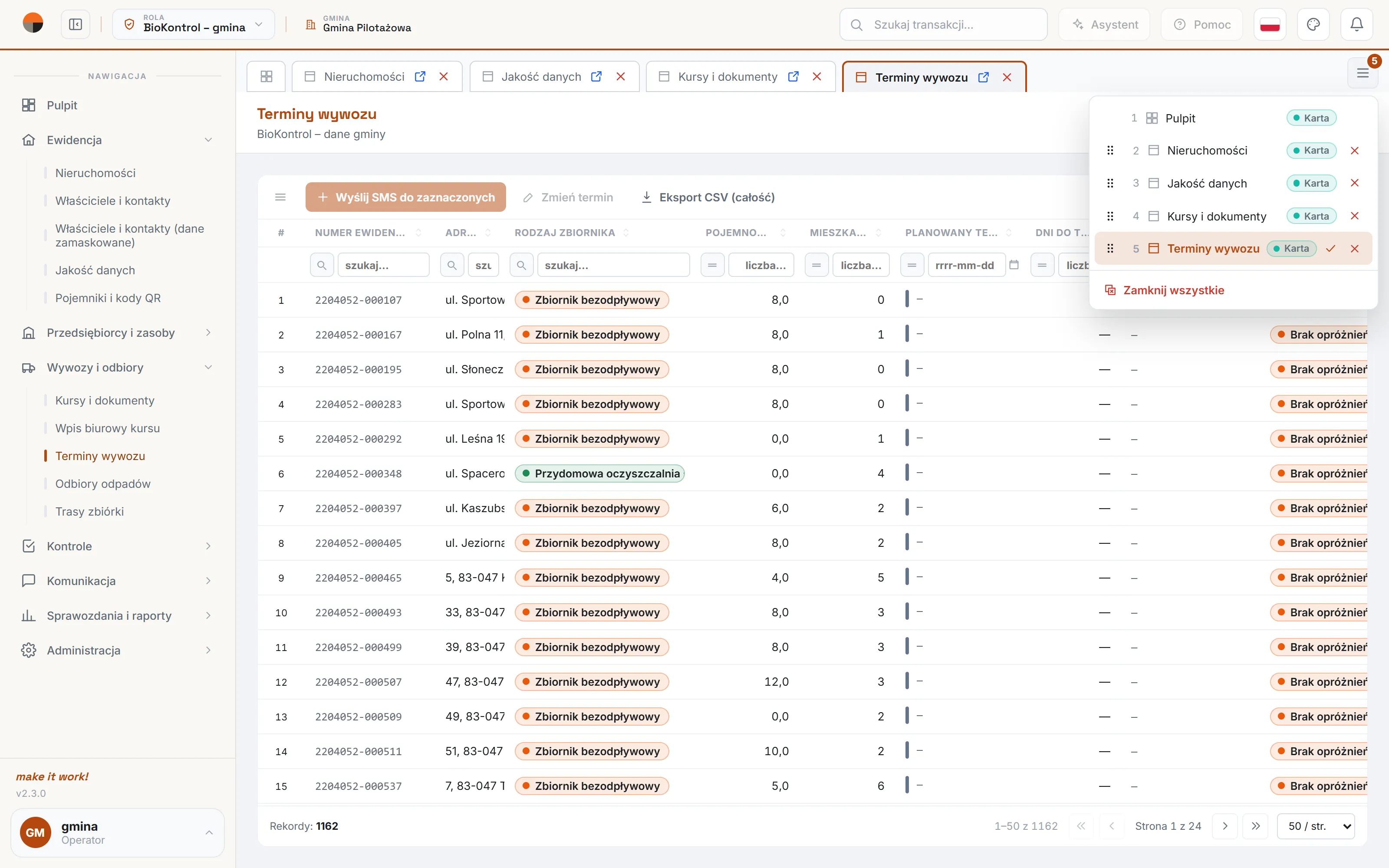Click Eksport CSV (całość)

pyautogui.click(x=708, y=197)
